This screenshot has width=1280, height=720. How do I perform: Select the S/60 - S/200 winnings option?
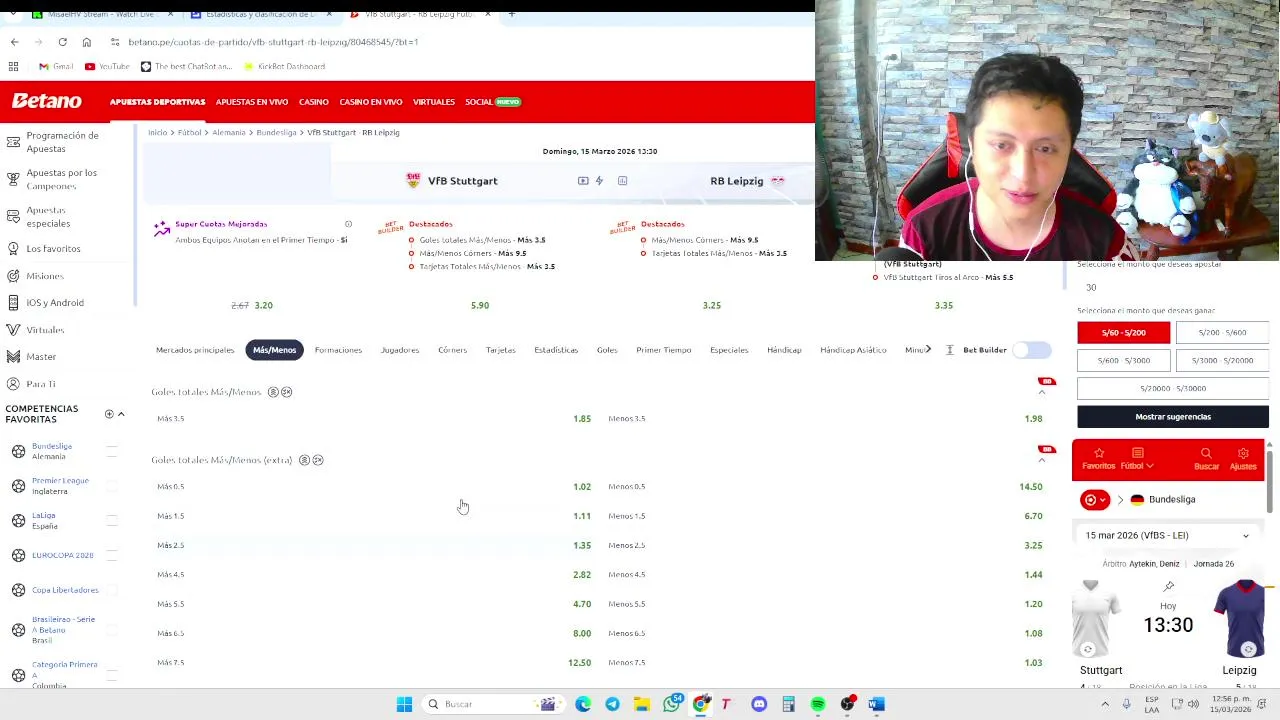pyautogui.click(x=1123, y=332)
